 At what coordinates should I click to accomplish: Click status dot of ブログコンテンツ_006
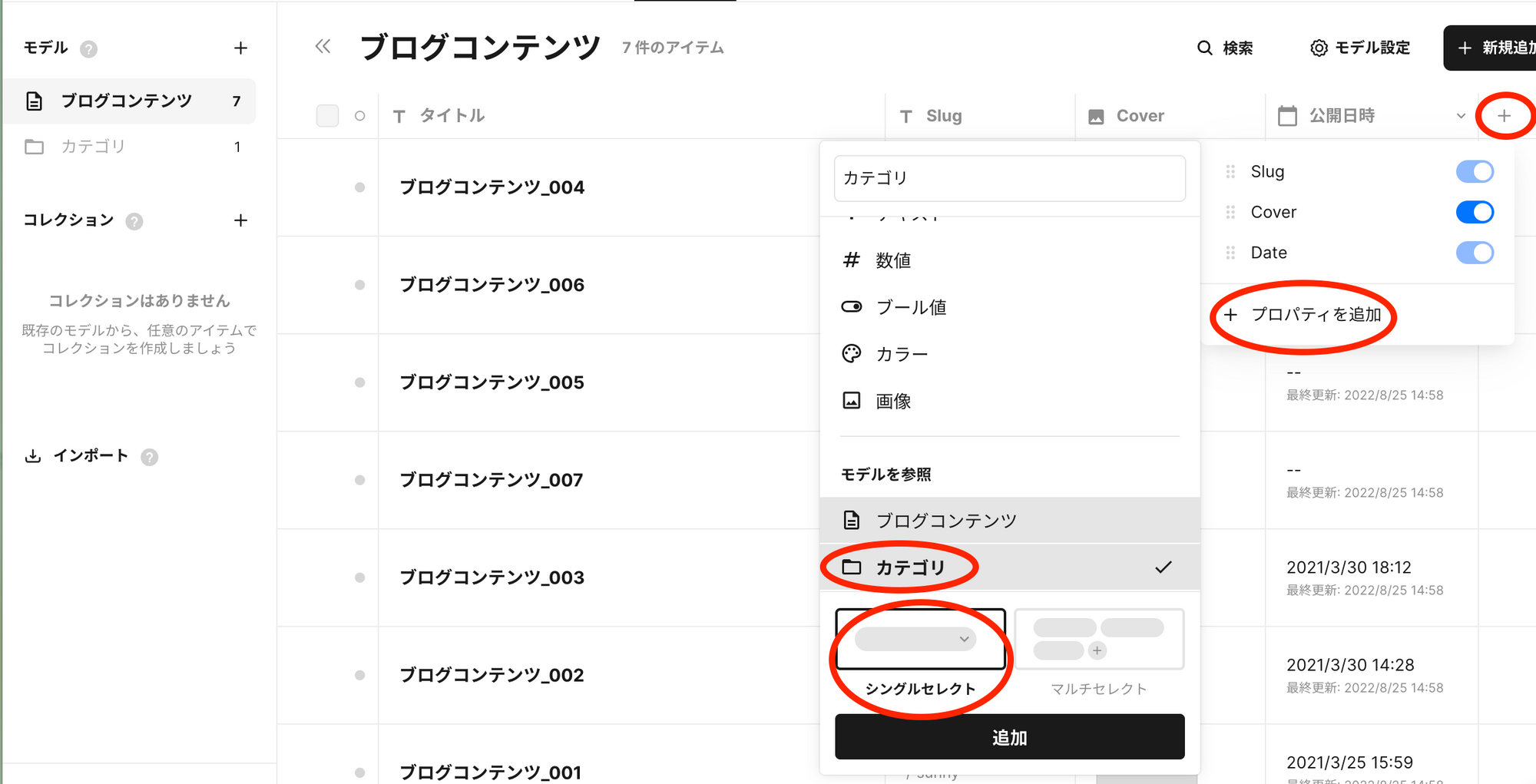[359, 285]
